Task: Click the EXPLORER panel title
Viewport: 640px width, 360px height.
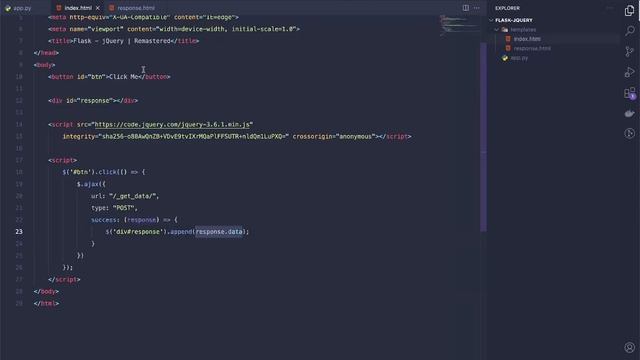Action: point(507,8)
